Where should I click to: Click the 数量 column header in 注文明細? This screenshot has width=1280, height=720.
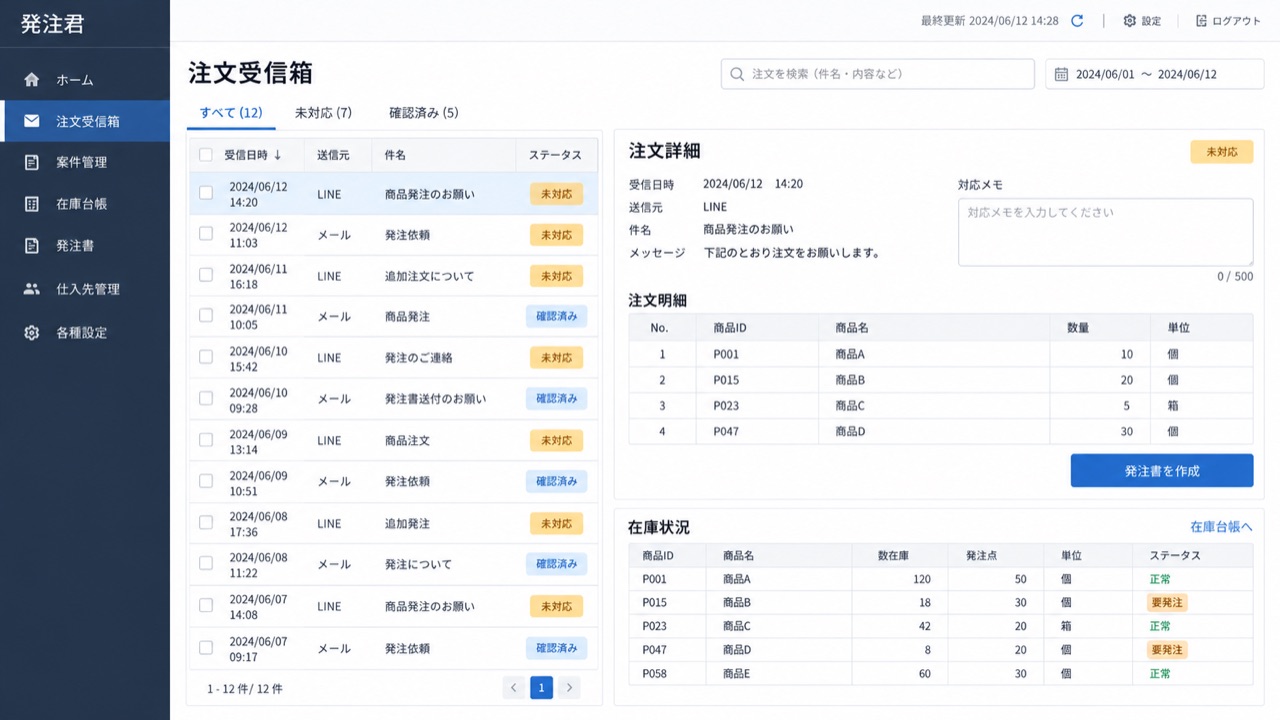pos(1077,327)
